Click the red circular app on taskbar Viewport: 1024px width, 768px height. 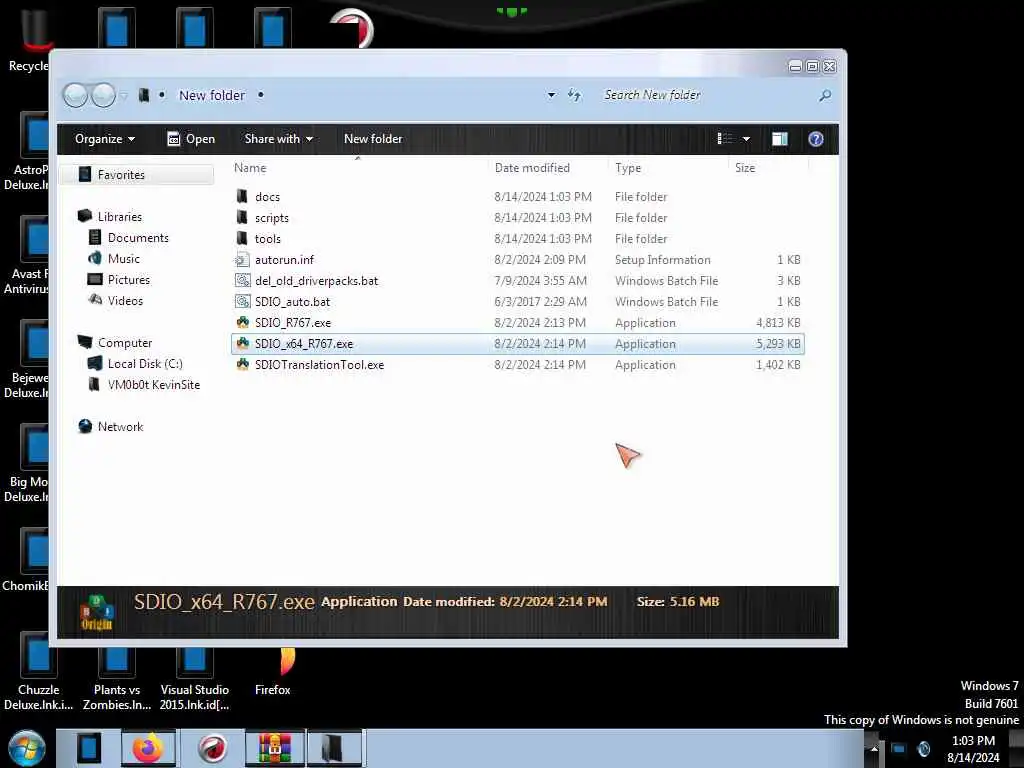(x=212, y=748)
